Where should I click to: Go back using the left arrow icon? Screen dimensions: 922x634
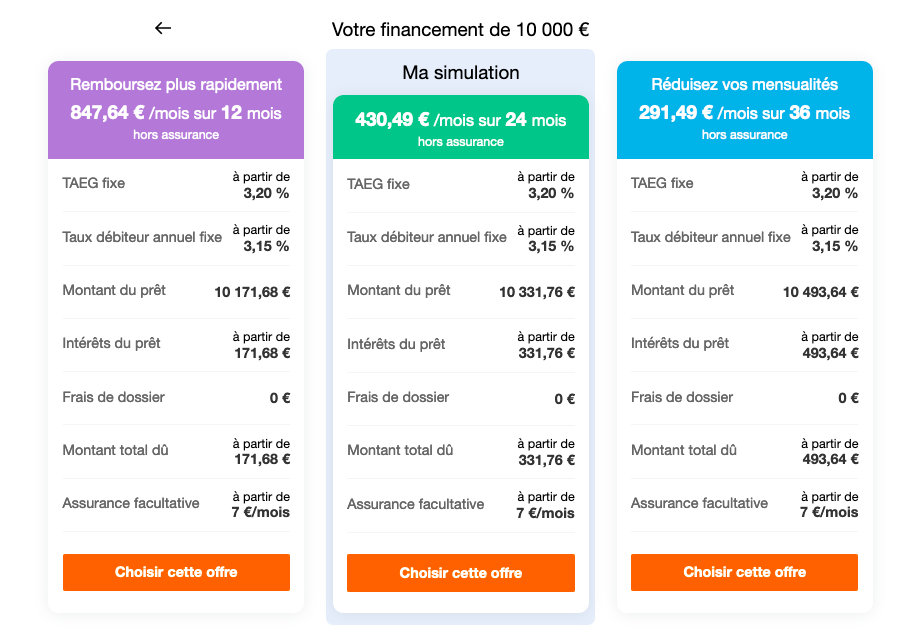(163, 28)
